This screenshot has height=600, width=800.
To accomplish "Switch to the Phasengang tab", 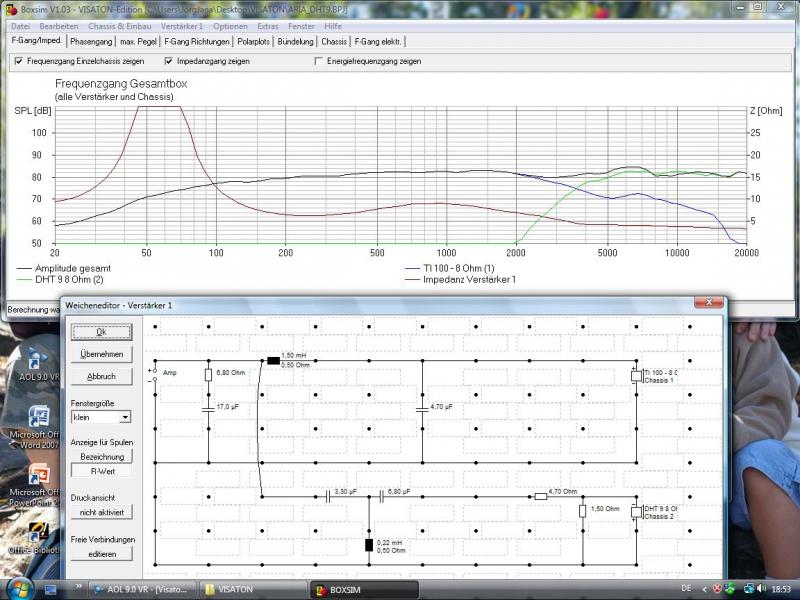I will 91,42.
